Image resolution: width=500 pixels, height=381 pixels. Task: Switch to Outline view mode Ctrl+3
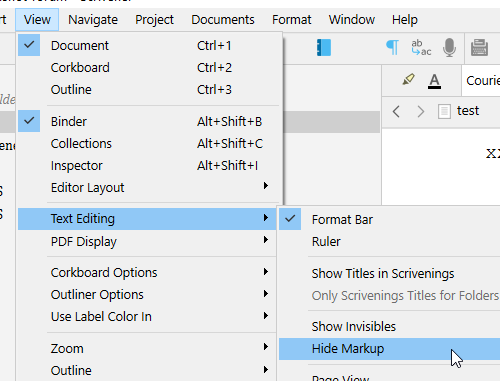tap(149, 89)
